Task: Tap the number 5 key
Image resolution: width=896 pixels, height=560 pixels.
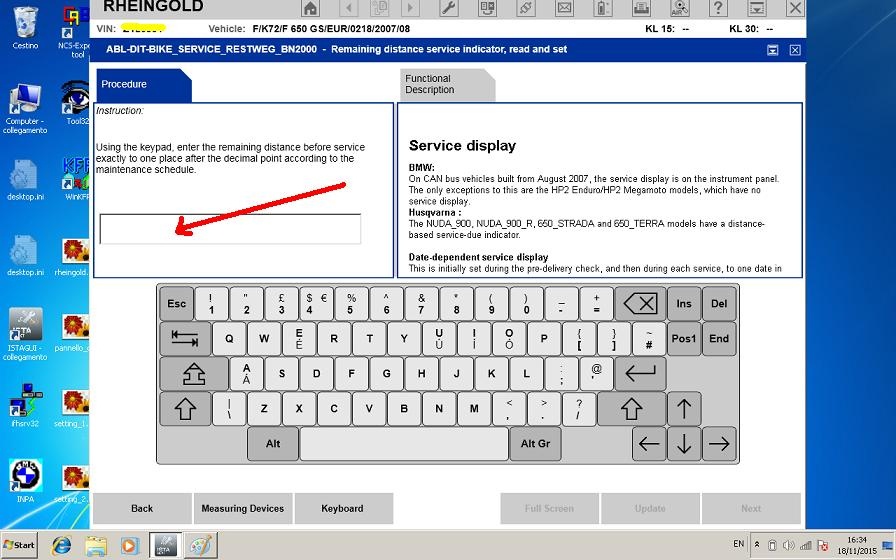Action: (351, 303)
